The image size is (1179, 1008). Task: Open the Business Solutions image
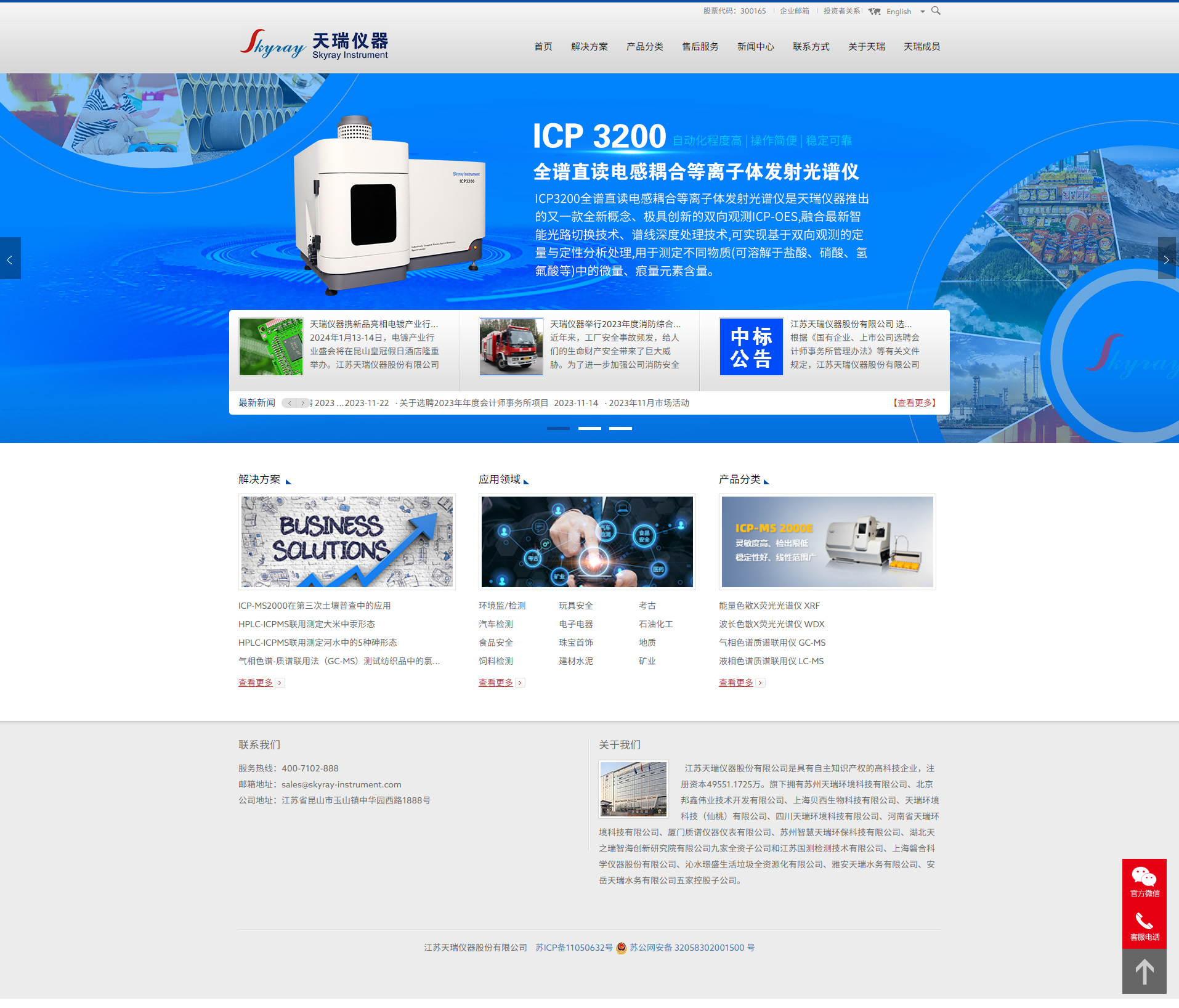(x=347, y=542)
